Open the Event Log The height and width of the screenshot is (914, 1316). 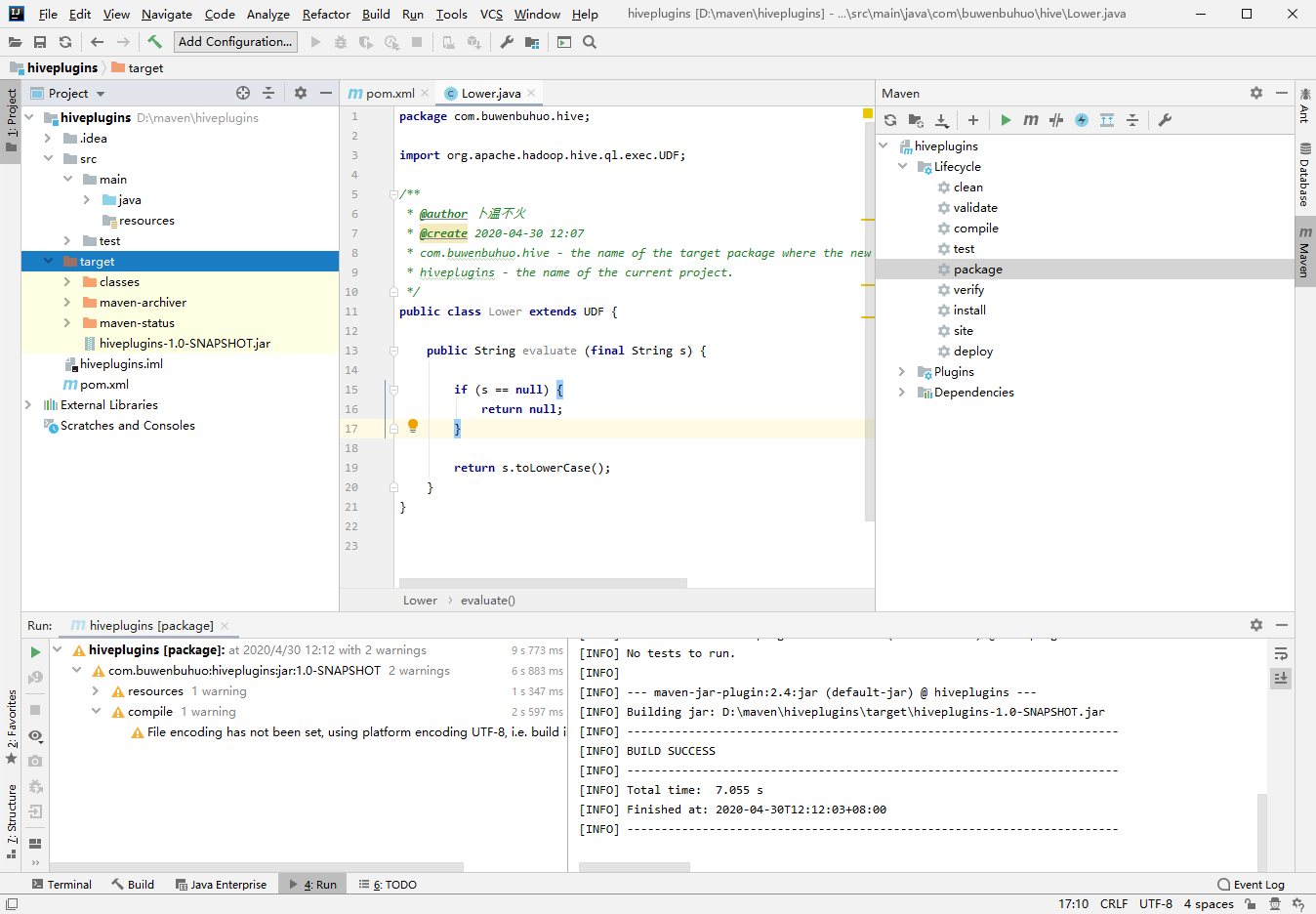coord(1252,884)
